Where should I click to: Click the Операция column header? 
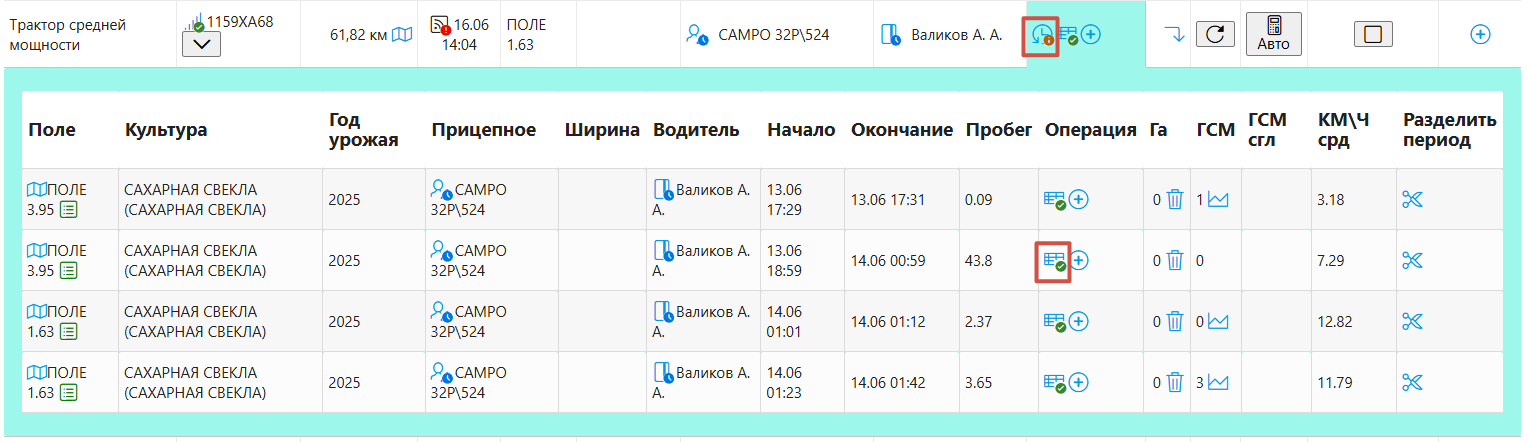[1090, 130]
